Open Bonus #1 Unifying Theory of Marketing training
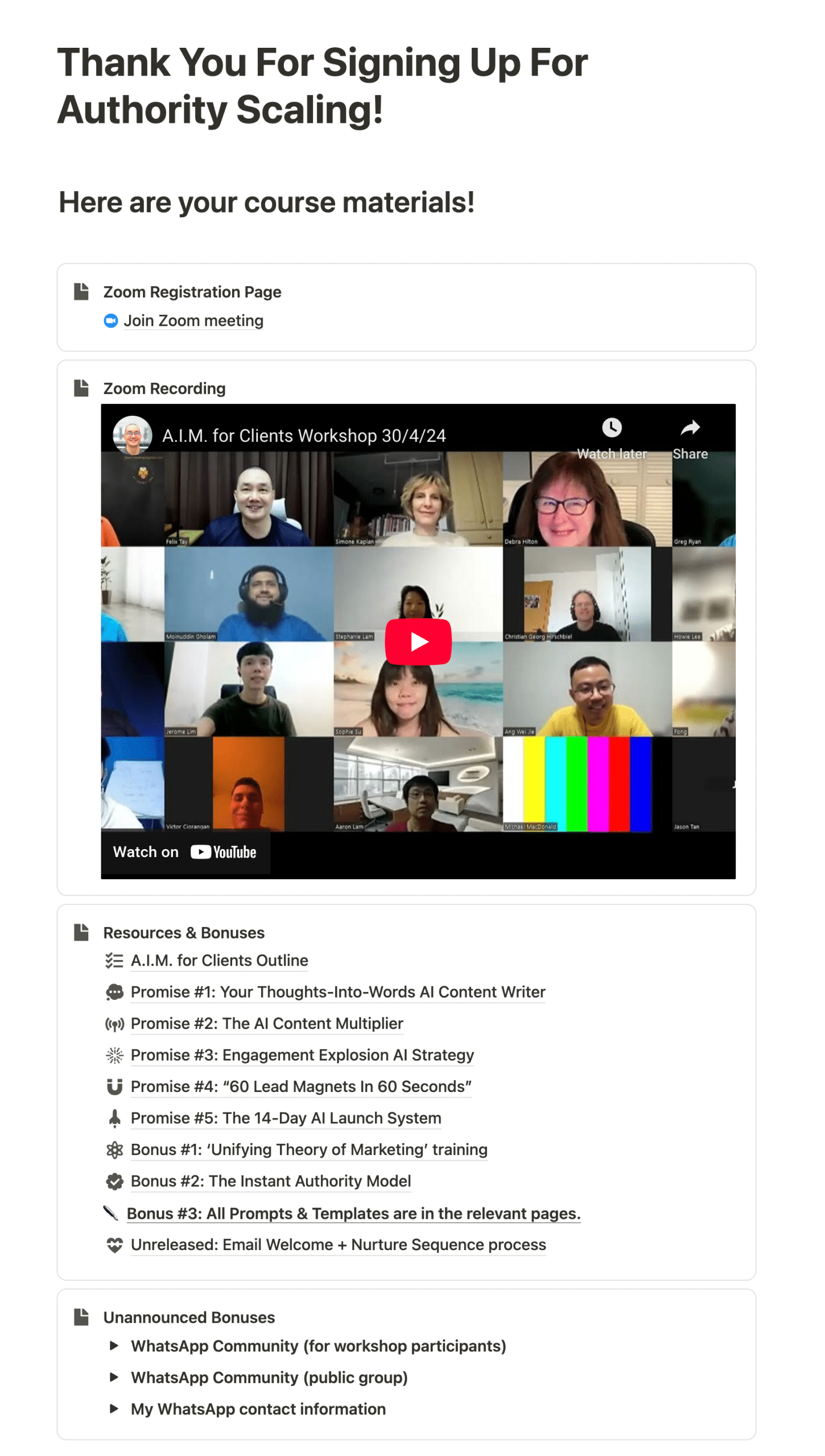This screenshot has height=1456, width=825. 309,1149
